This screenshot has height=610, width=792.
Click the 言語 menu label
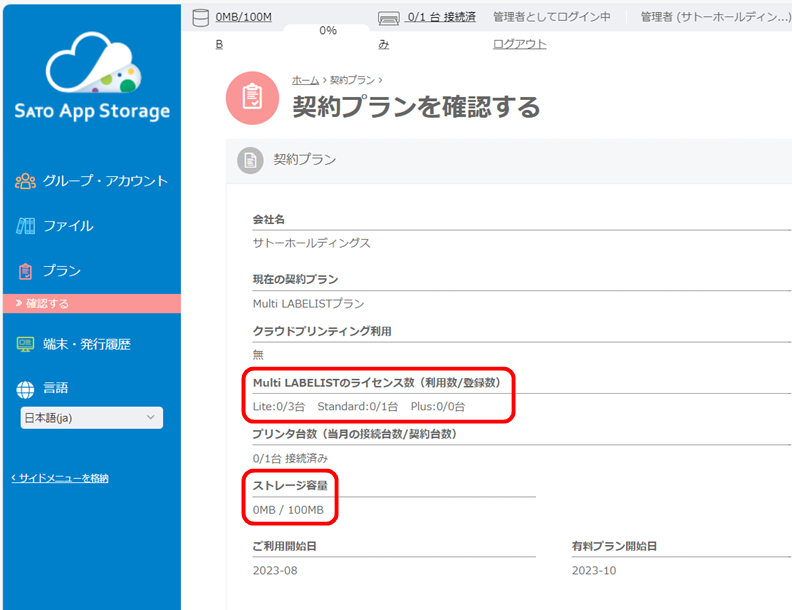click(x=56, y=388)
